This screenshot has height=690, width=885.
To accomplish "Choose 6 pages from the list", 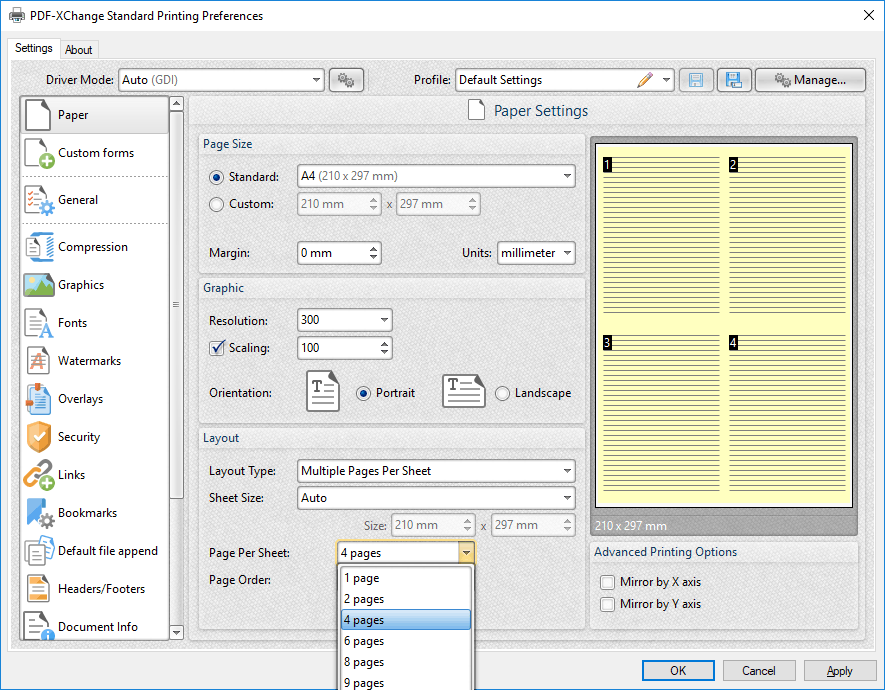I will pos(406,641).
